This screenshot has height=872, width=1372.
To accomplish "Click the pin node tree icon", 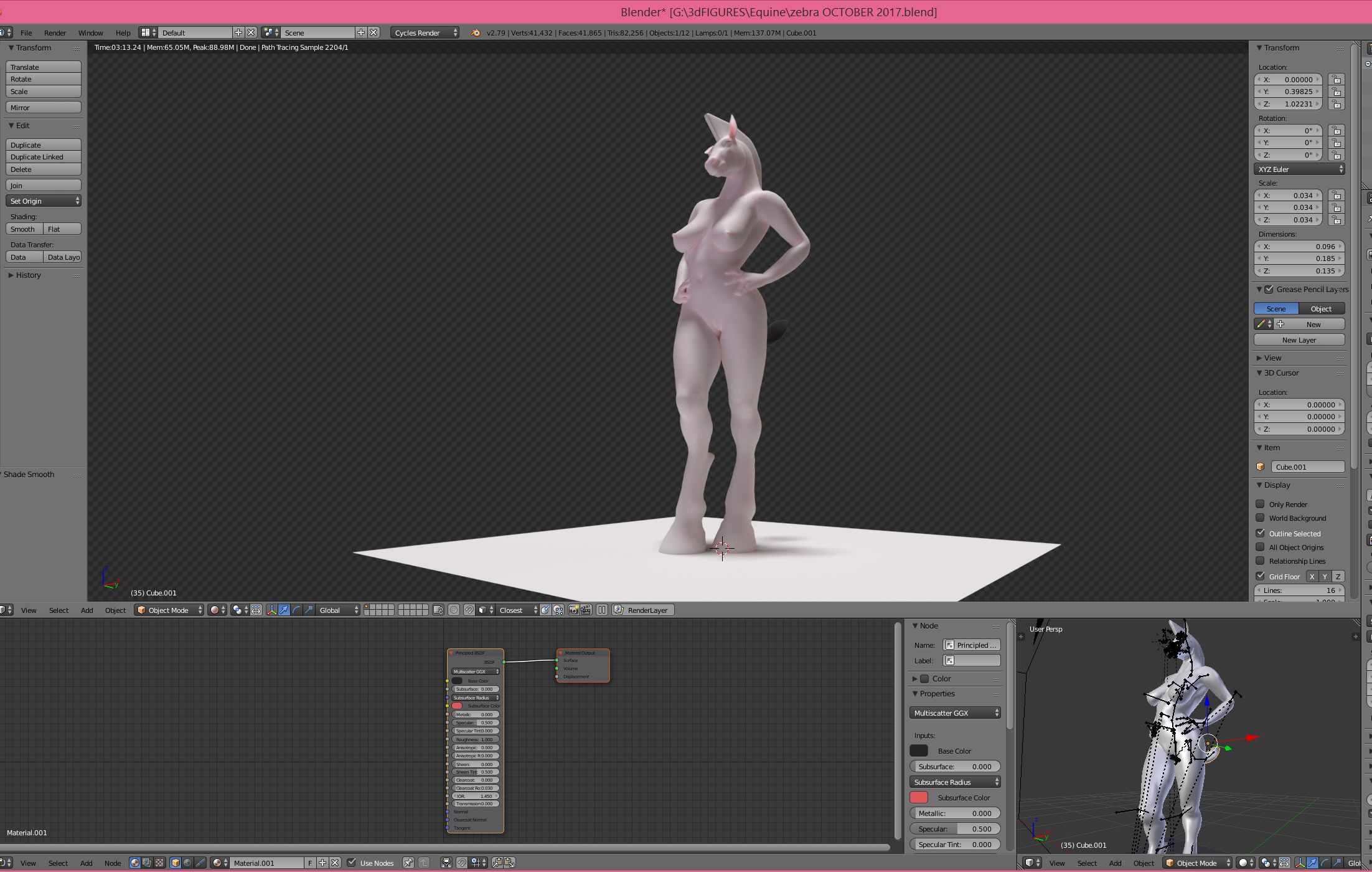I will [x=408, y=863].
